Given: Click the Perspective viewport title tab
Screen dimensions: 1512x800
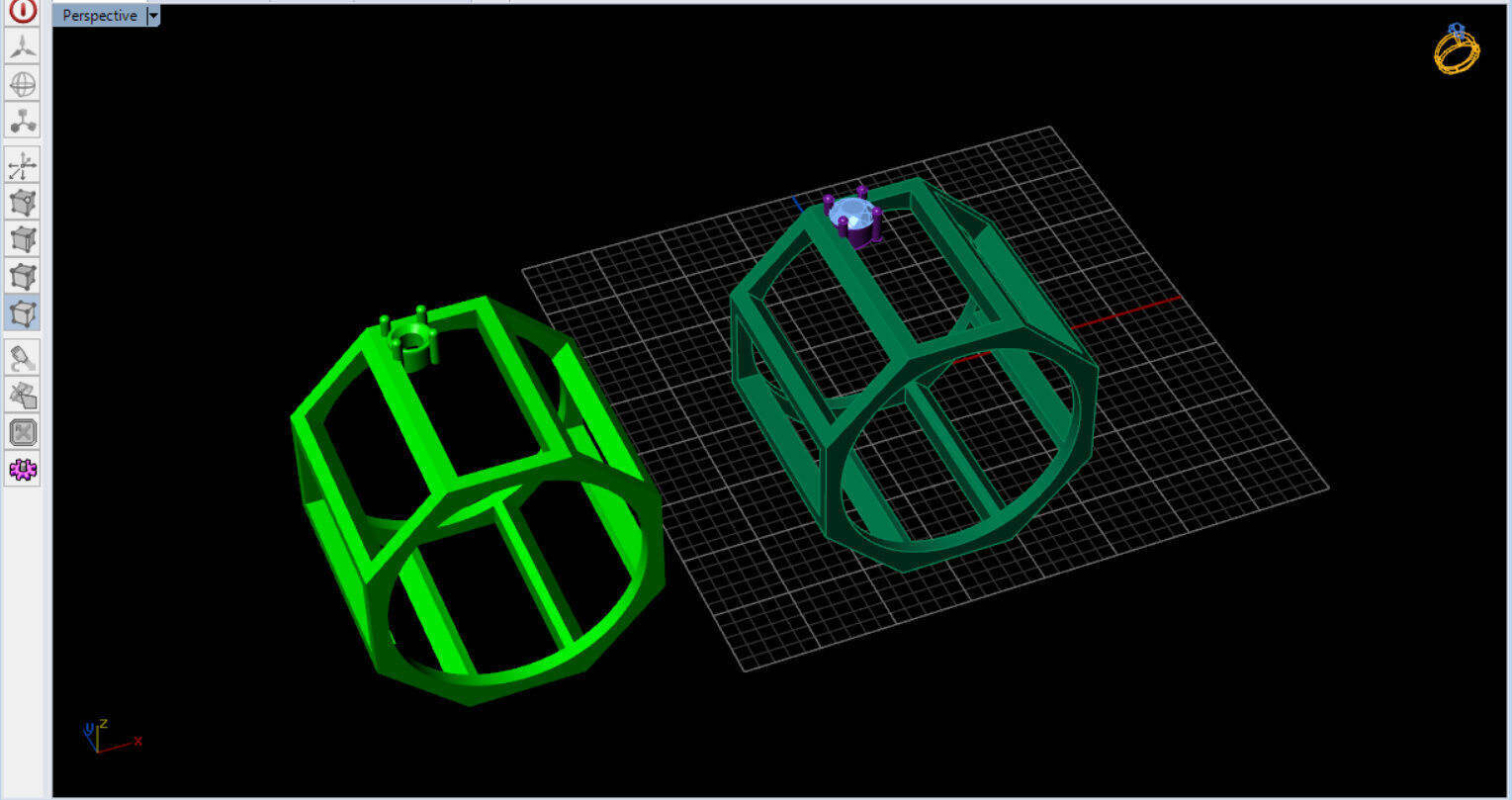Looking at the screenshot, I should (x=99, y=16).
